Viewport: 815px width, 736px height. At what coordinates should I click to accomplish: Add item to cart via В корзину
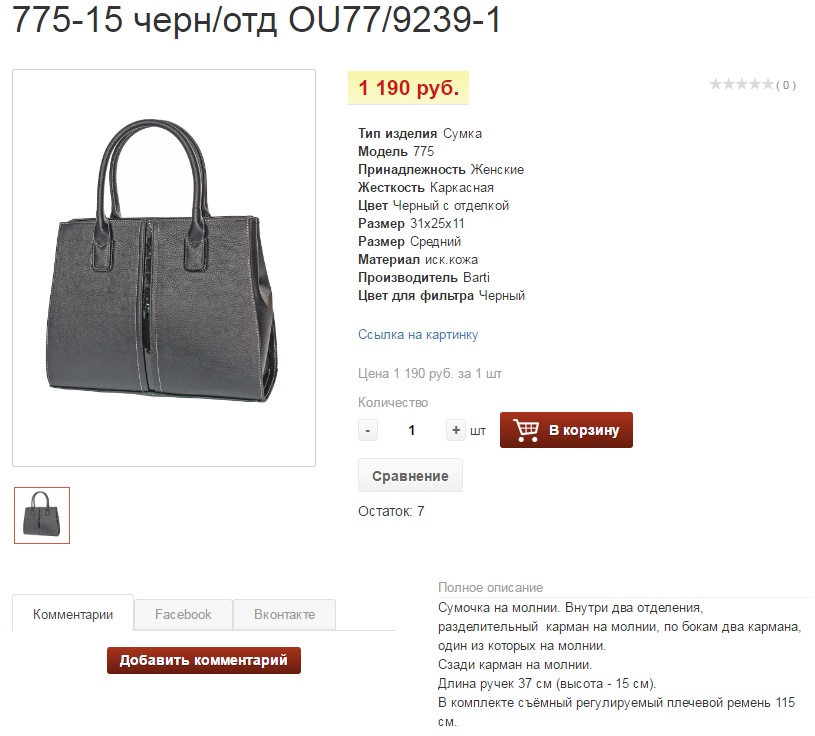[566, 430]
